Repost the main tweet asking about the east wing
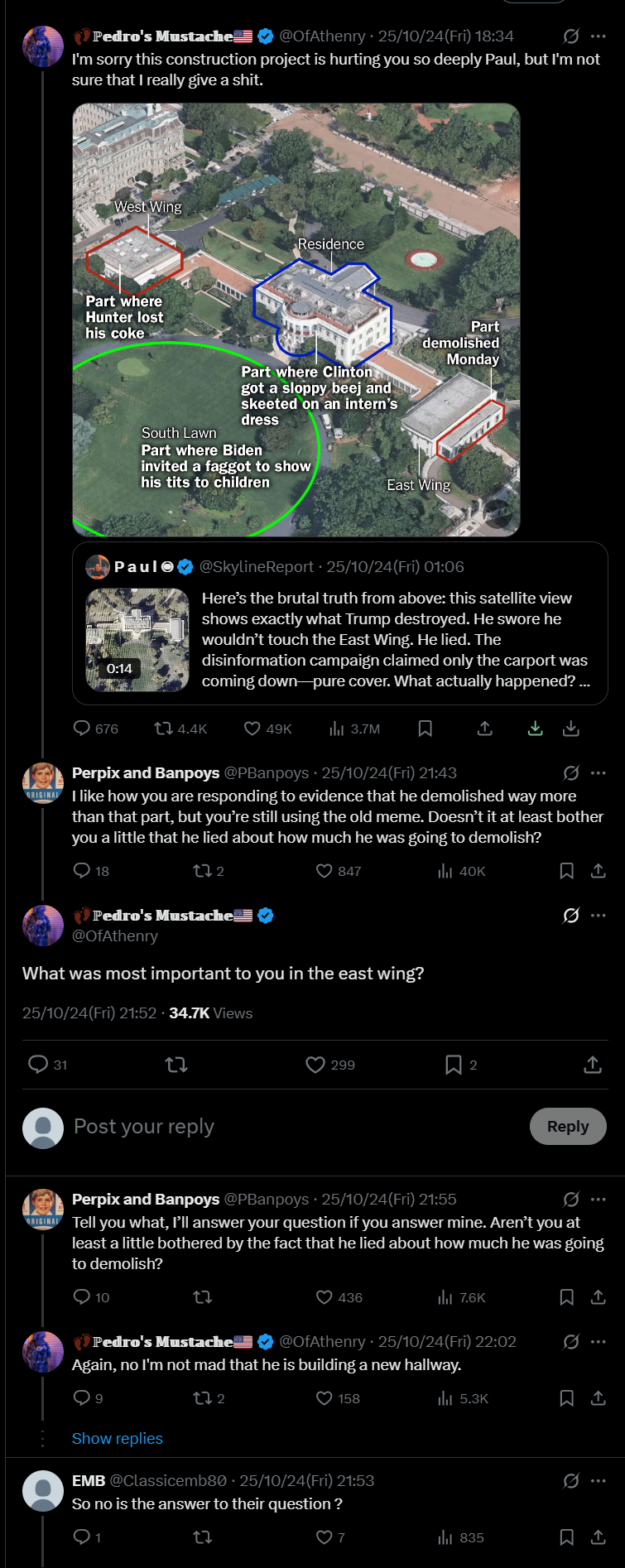This screenshot has width=625, height=1568. pos(176,1065)
